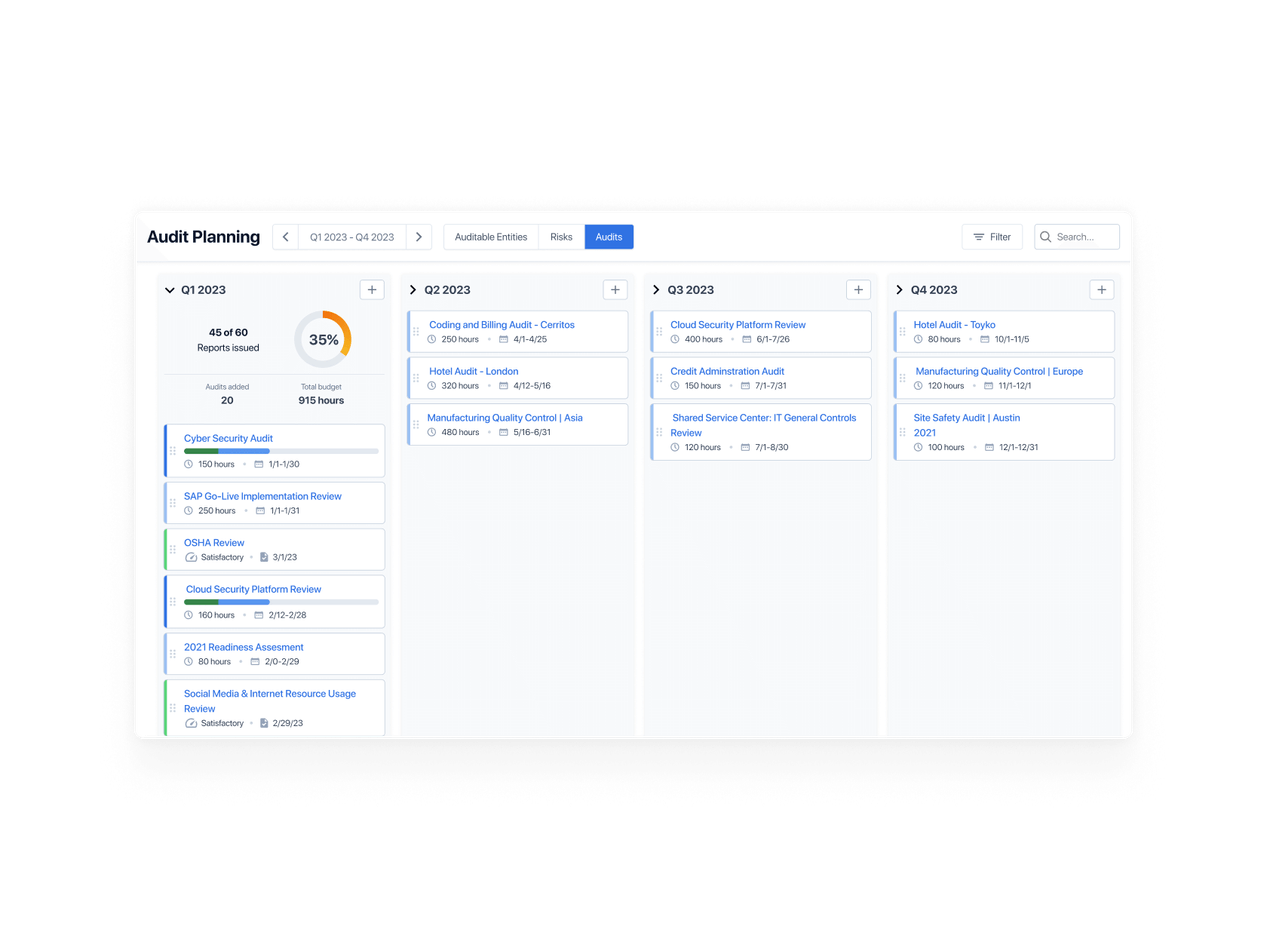Advance date range with right arrow
The width and height of the screenshot is (1267, 950).
[419, 237]
